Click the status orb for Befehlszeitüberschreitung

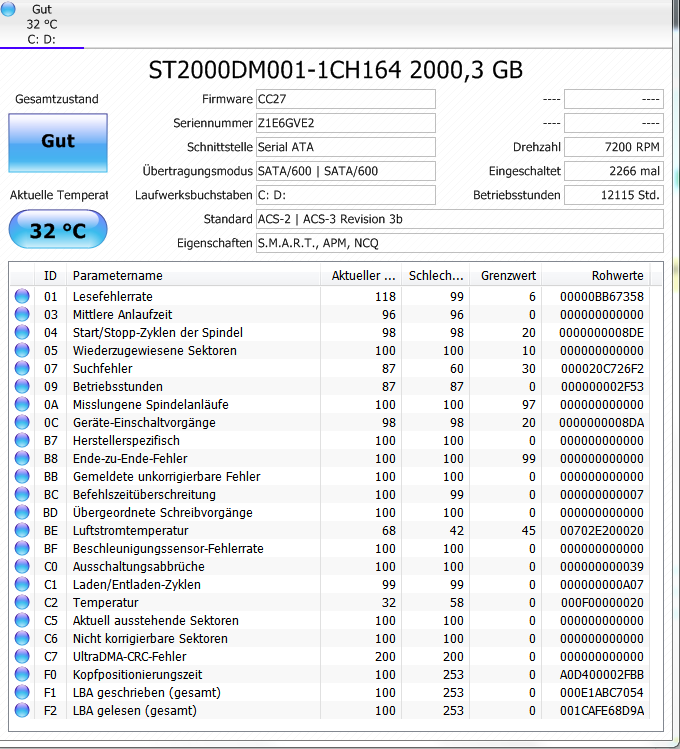pyautogui.click(x=22, y=494)
